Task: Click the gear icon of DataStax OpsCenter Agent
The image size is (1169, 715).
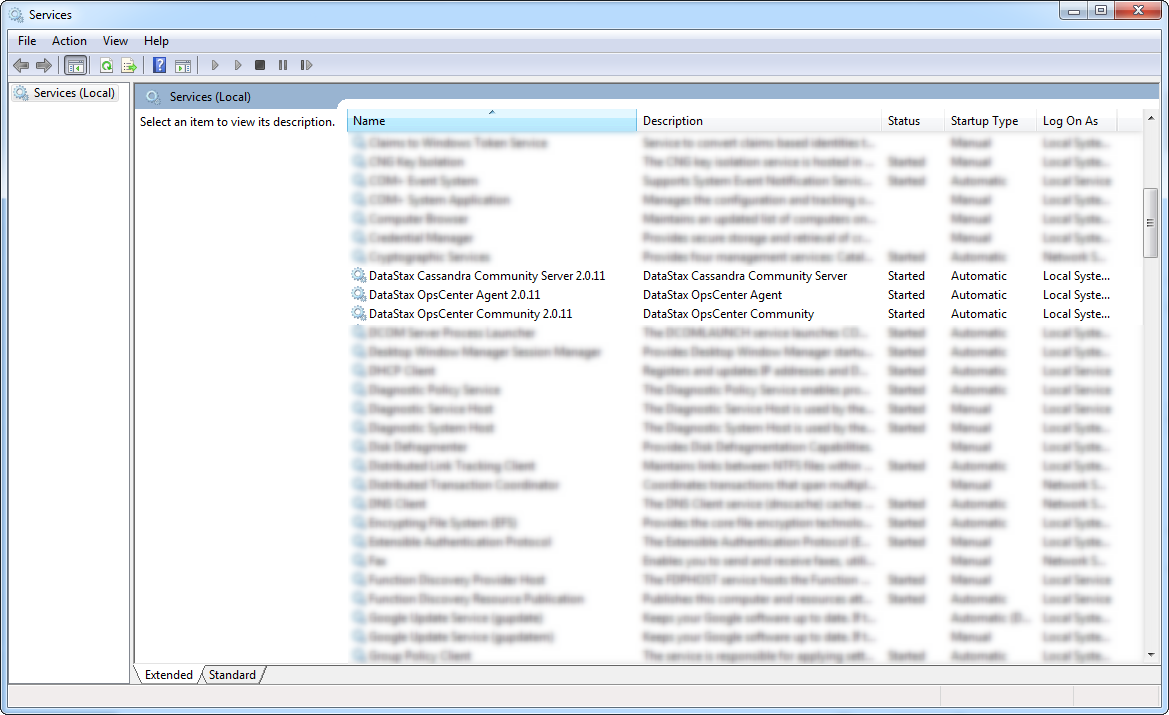Action: click(x=359, y=294)
